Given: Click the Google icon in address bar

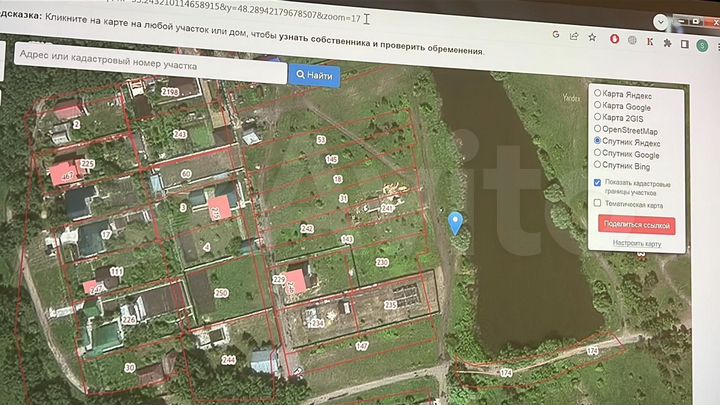Looking at the screenshot, I should 556,35.
